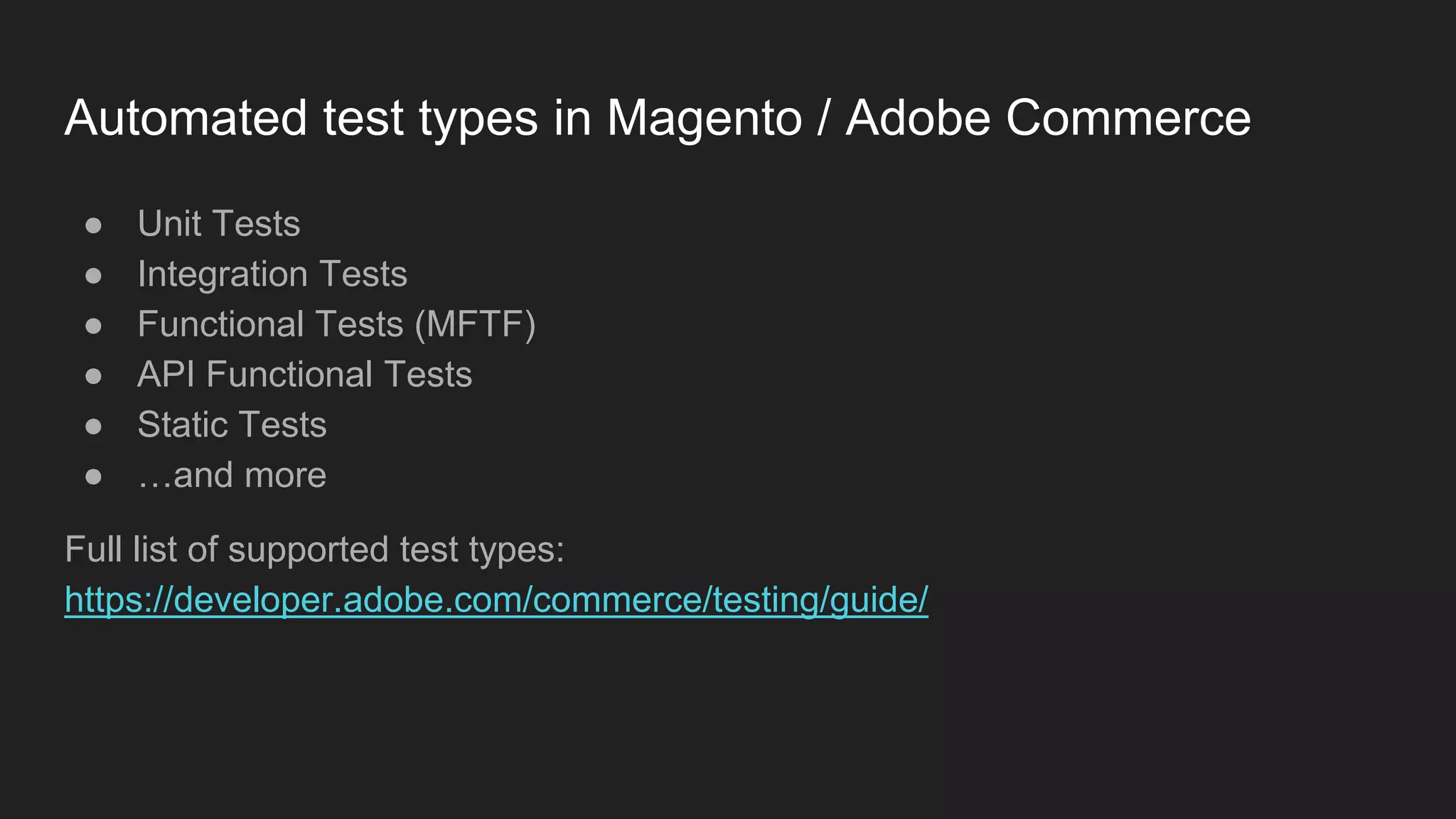1456x819 pixels.
Task: Click the "API Functional Tests" bullet text
Action: pyautogui.click(x=304, y=375)
